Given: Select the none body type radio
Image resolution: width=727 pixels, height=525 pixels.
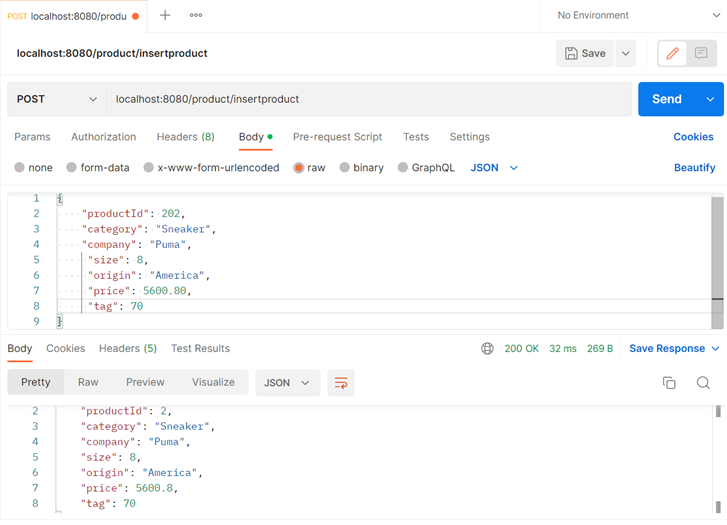Looking at the screenshot, I should coord(19,167).
